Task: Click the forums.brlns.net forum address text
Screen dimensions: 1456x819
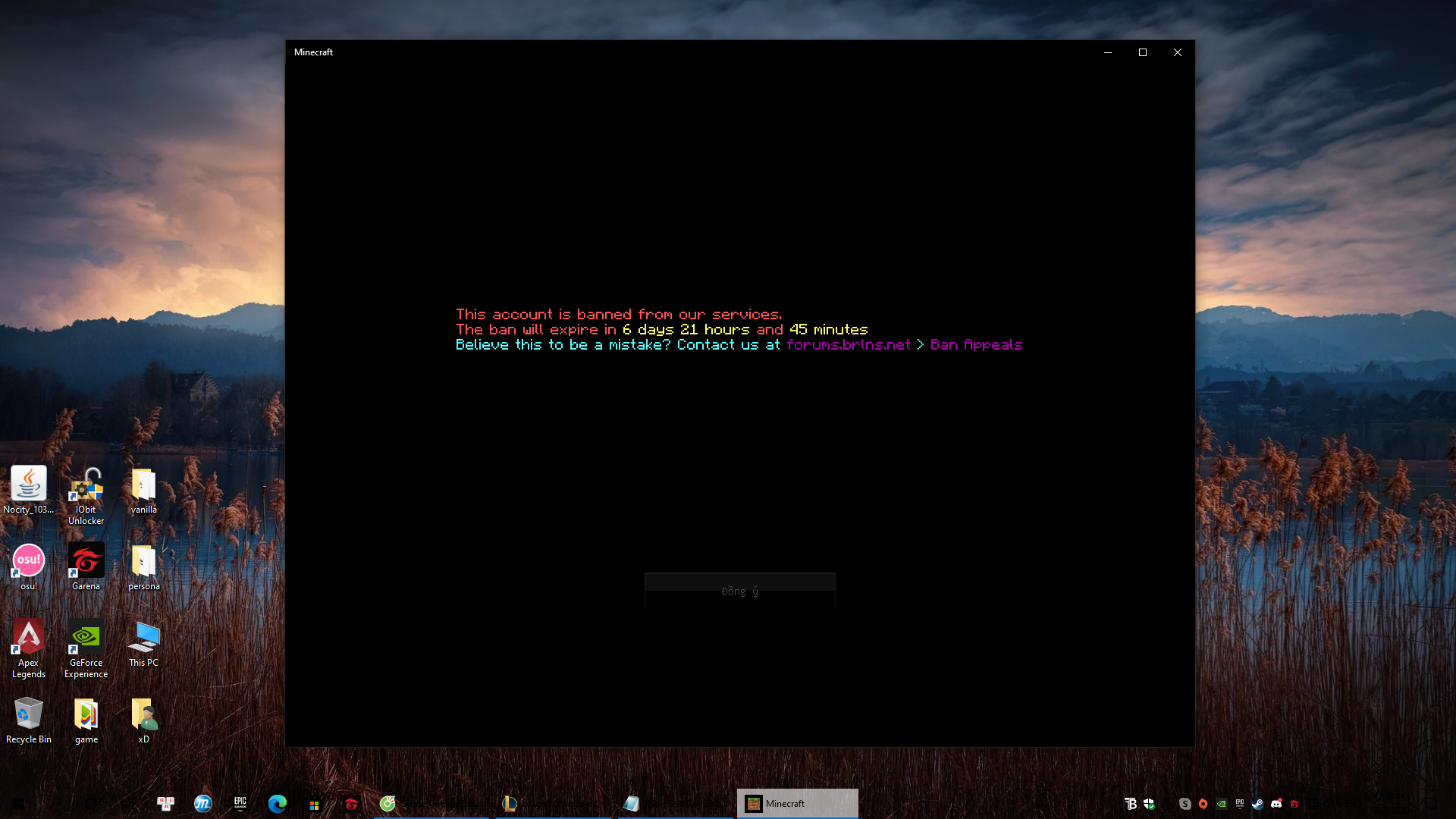Action: tap(848, 345)
